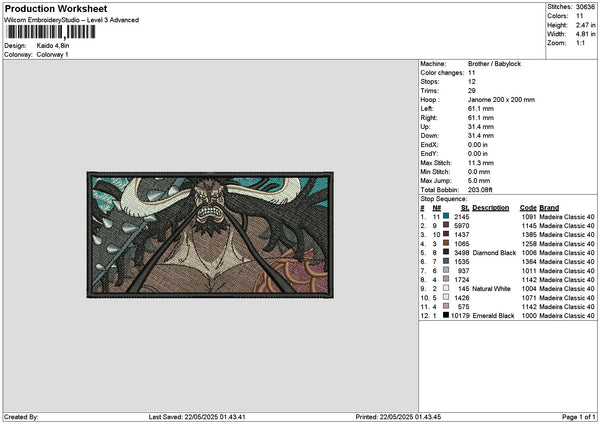Click the design name 'Kaido 4,8in'
Screen dimensions: 600x424
pyautogui.click(x=53, y=46)
